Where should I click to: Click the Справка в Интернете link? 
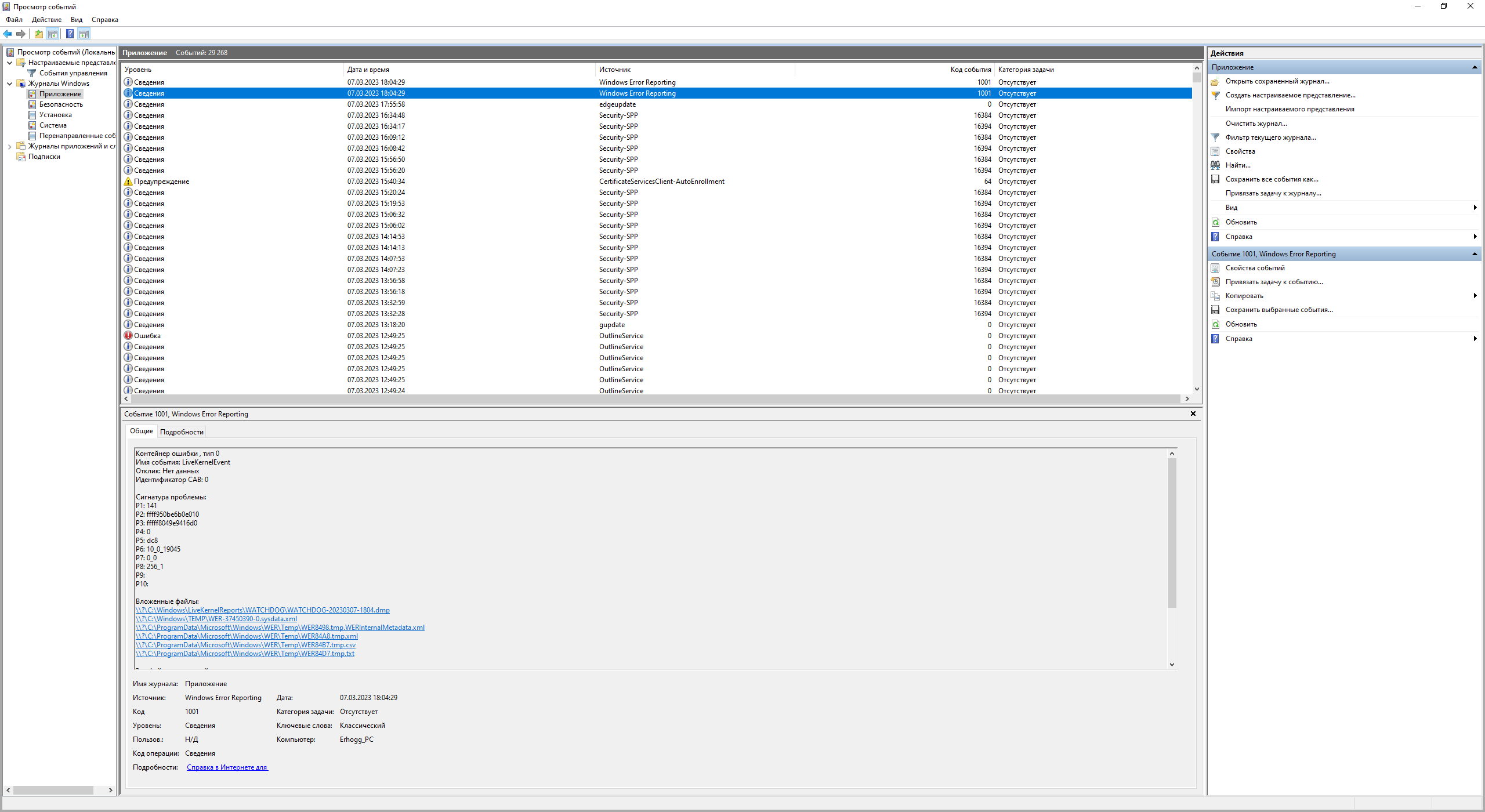tap(227, 767)
